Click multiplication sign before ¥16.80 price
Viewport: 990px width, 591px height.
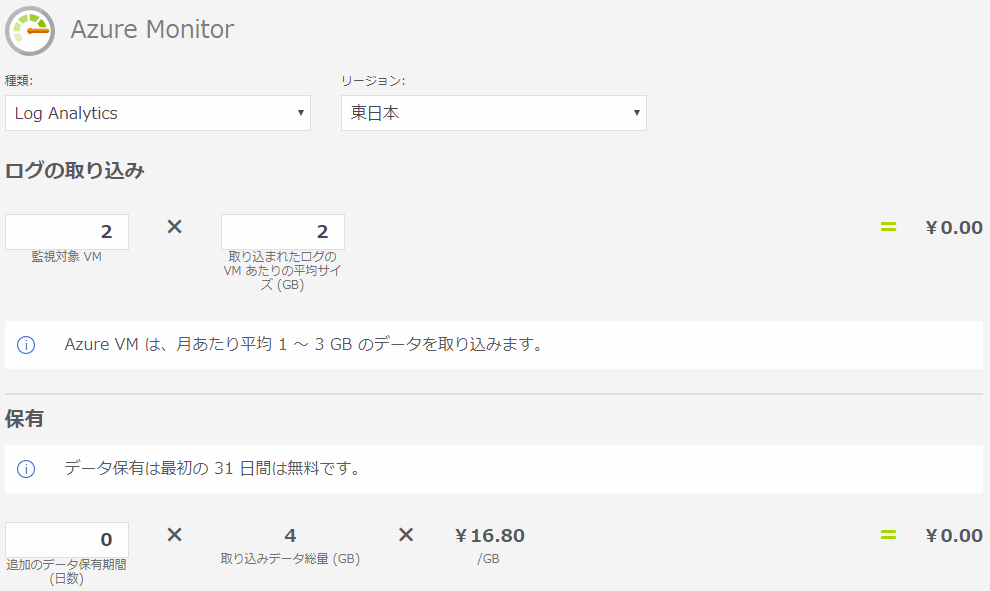[x=406, y=535]
